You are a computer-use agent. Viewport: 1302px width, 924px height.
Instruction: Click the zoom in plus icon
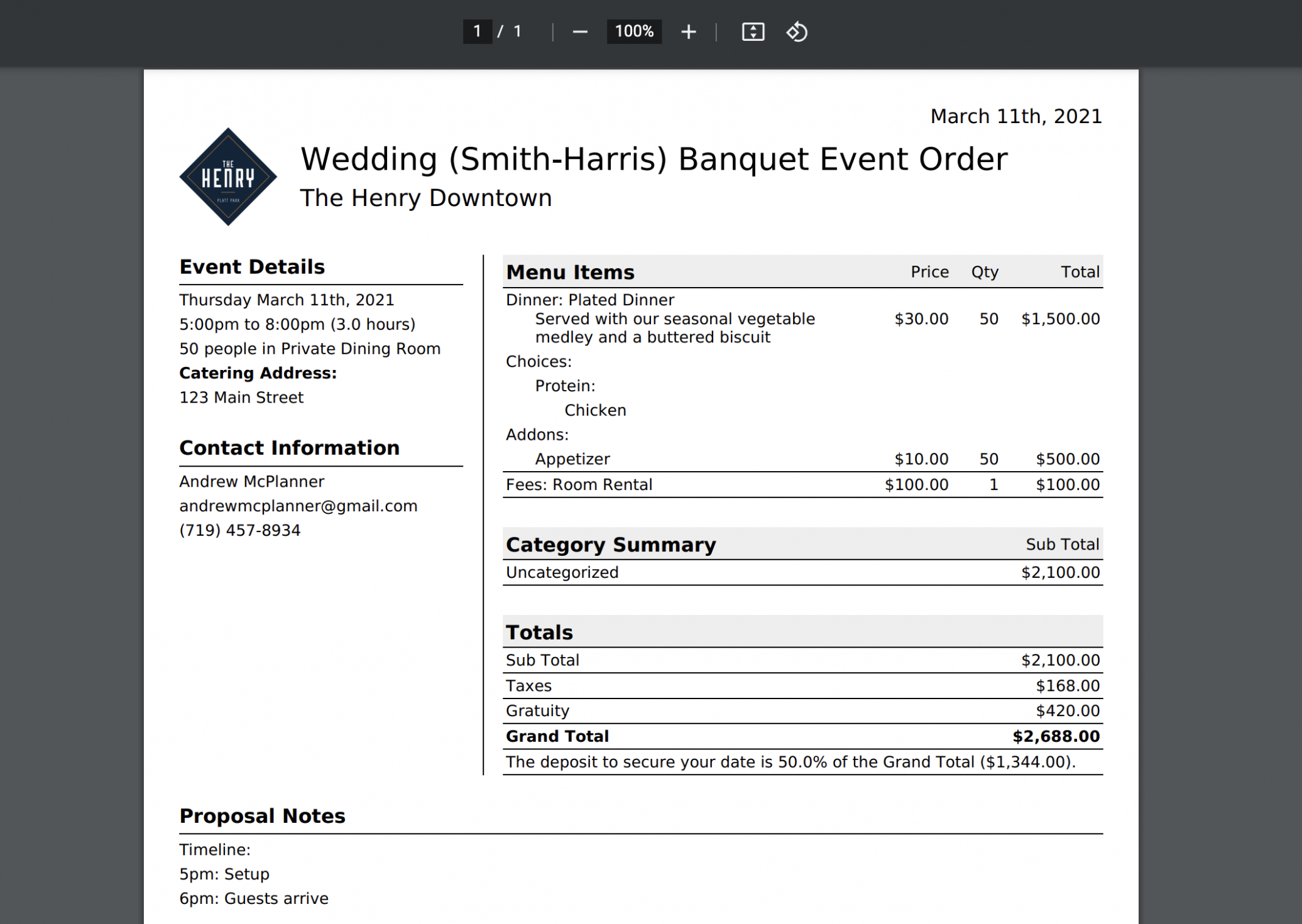[x=688, y=31]
